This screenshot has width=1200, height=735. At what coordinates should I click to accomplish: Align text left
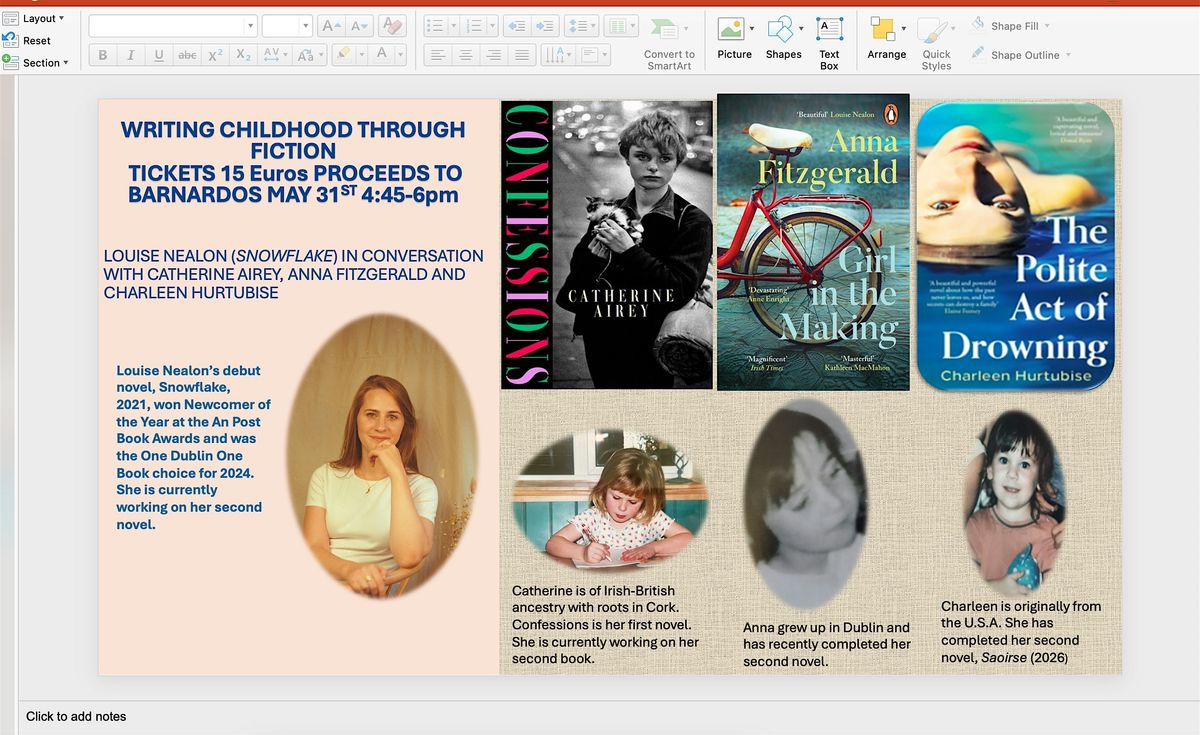point(438,56)
